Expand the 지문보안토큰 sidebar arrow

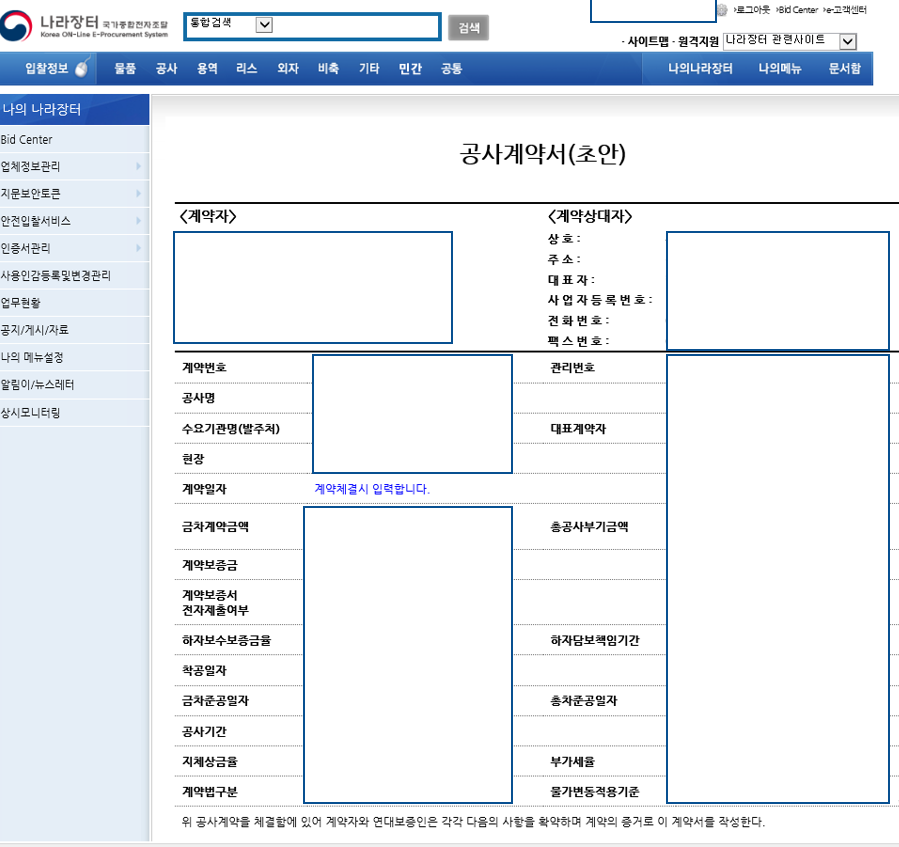tap(138, 194)
